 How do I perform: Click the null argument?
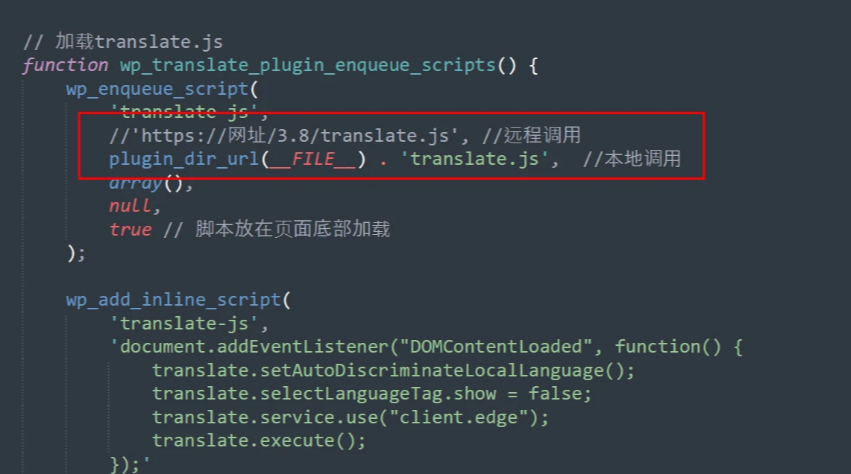(130, 206)
